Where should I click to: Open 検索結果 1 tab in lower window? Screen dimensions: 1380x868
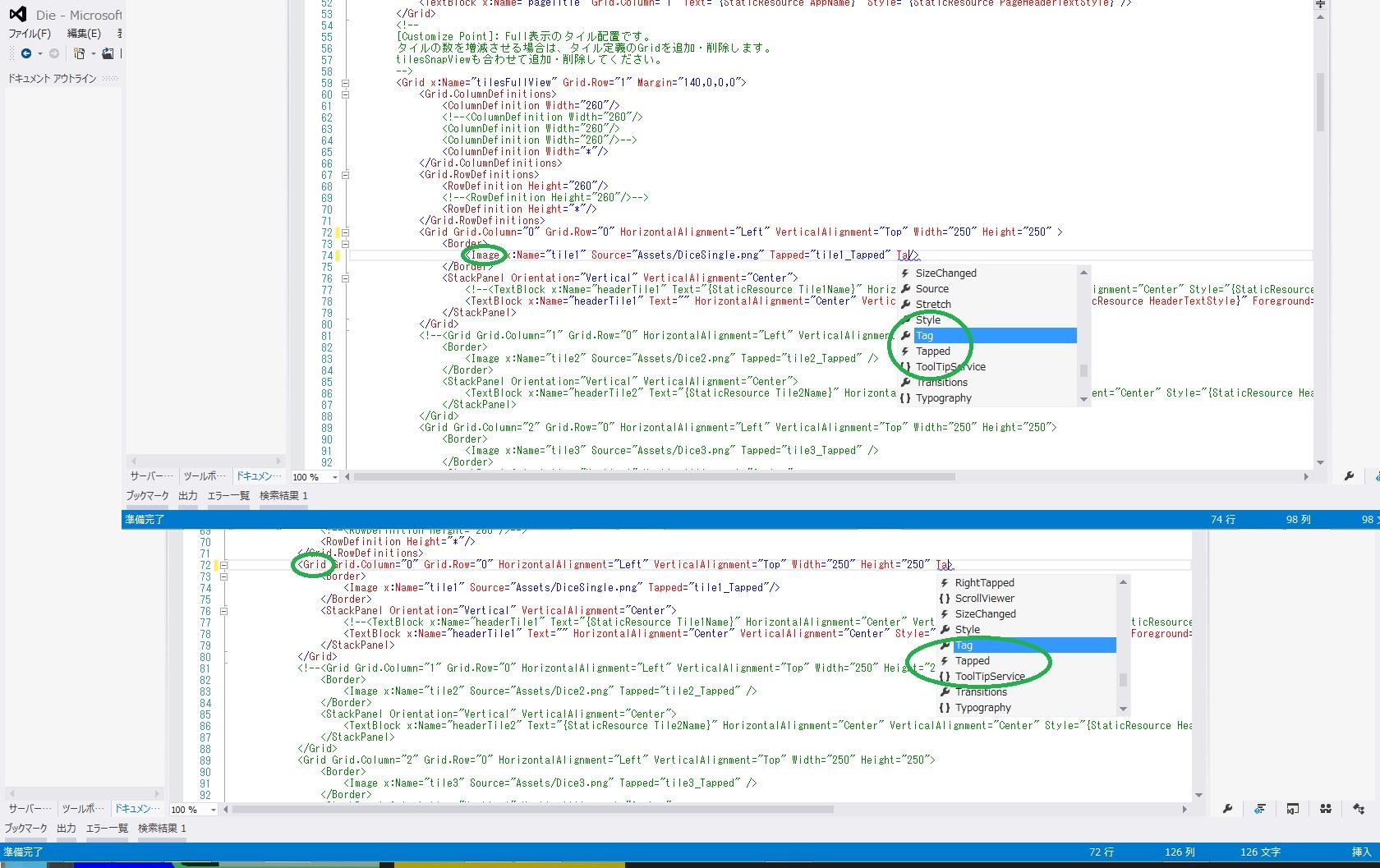pyautogui.click(x=162, y=829)
